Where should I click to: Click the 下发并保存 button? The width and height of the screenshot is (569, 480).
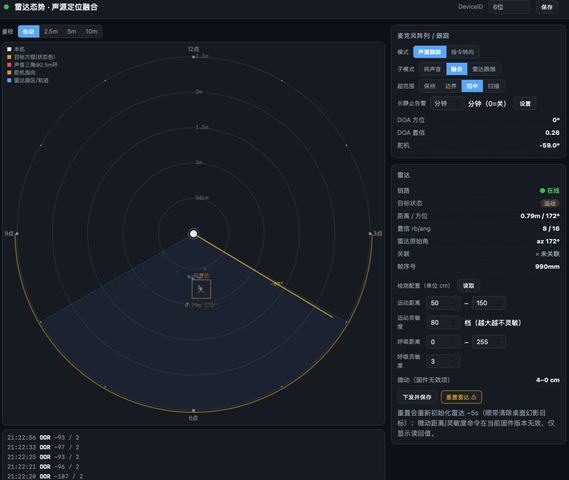point(417,397)
